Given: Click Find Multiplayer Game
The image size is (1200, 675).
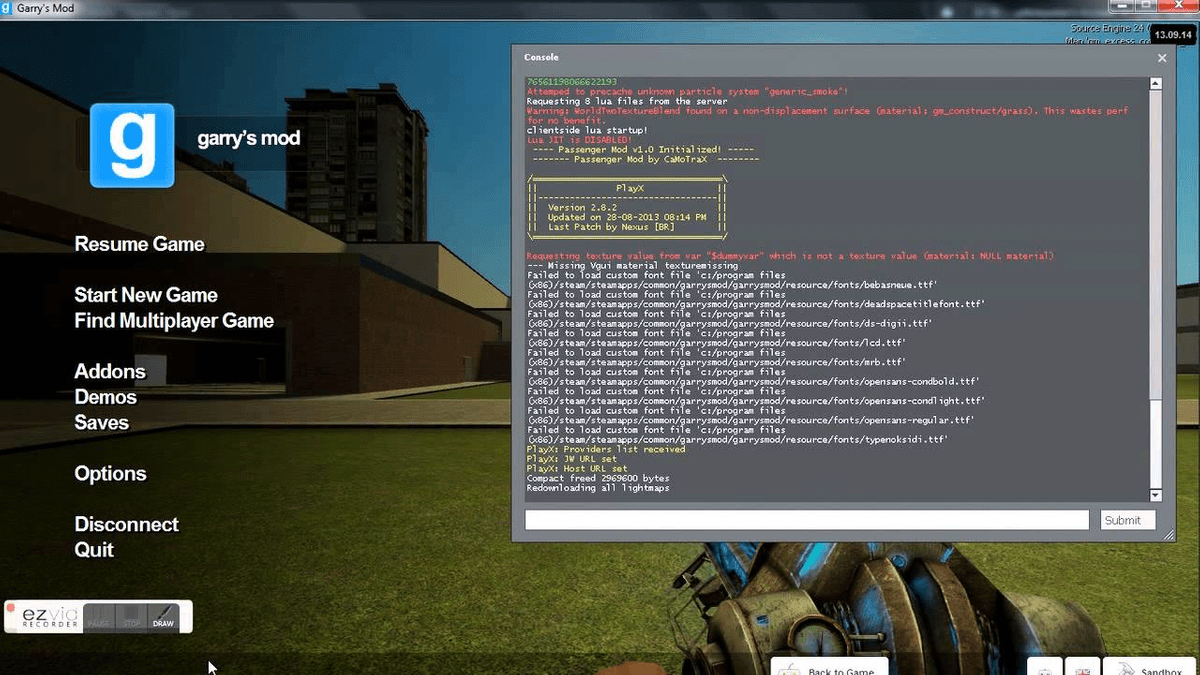Looking at the screenshot, I should coord(173,320).
